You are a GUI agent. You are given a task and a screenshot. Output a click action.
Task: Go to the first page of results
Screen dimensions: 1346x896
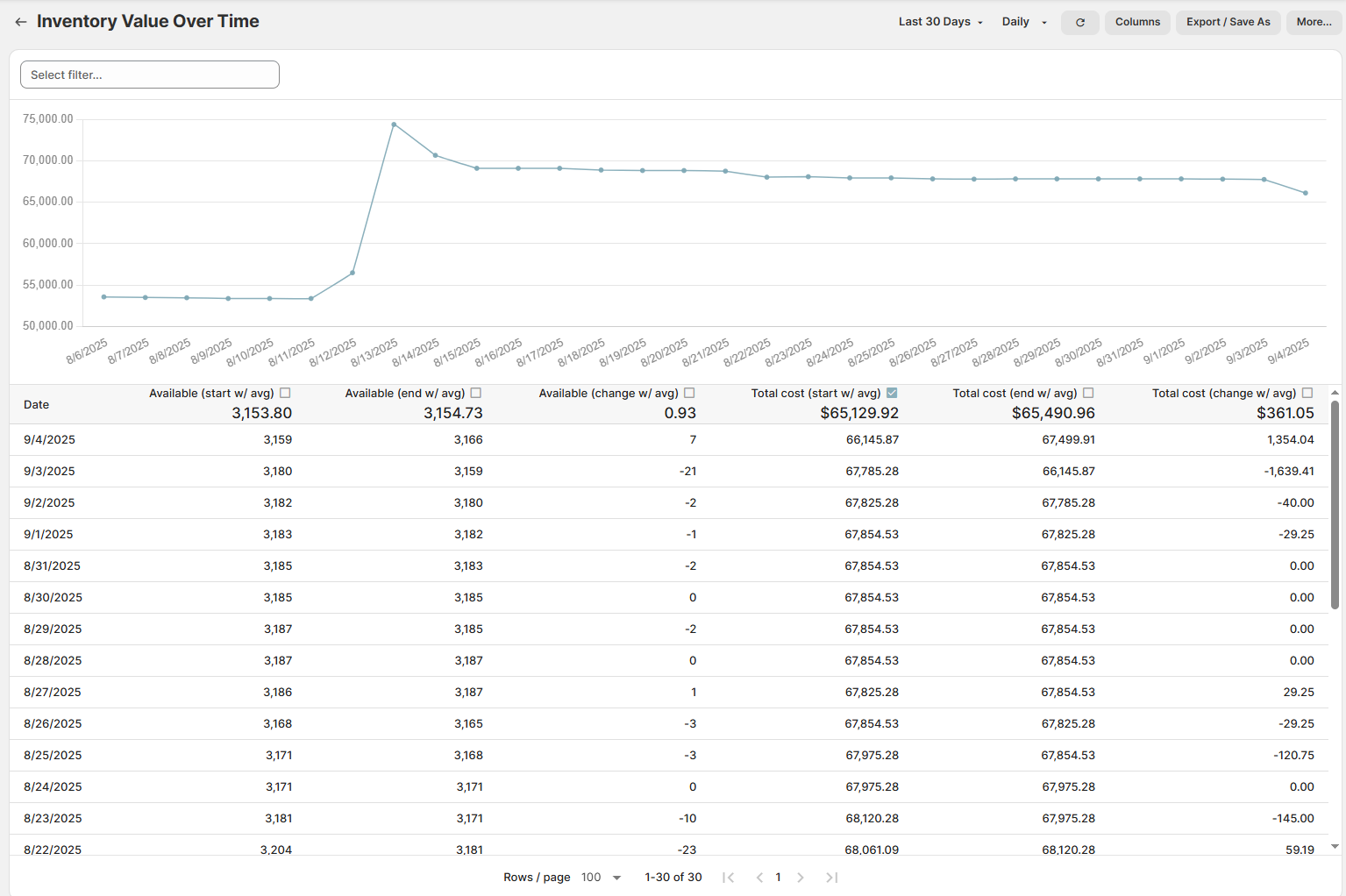tap(728, 878)
